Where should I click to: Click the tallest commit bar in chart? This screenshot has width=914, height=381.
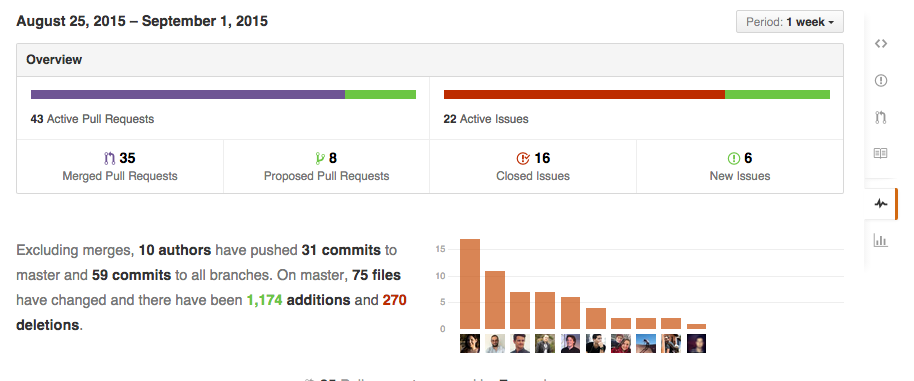(x=470, y=284)
